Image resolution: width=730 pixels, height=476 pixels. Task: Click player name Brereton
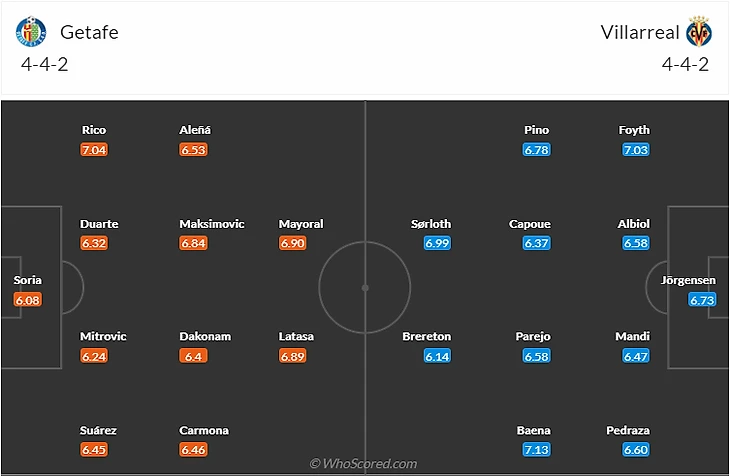(x=426, y=337)
